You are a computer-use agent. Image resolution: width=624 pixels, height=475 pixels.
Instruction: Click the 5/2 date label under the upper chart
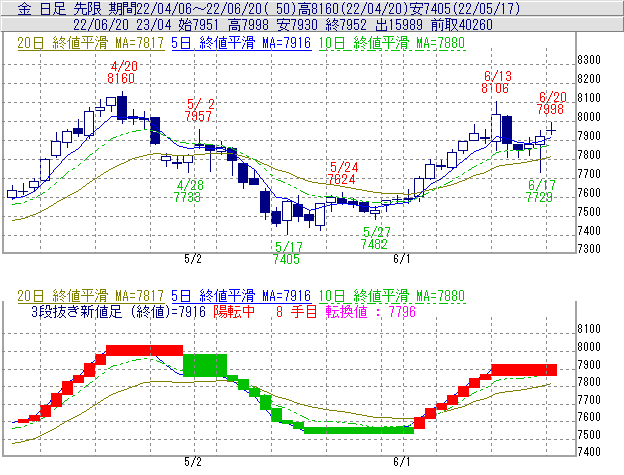coord(193,259)
